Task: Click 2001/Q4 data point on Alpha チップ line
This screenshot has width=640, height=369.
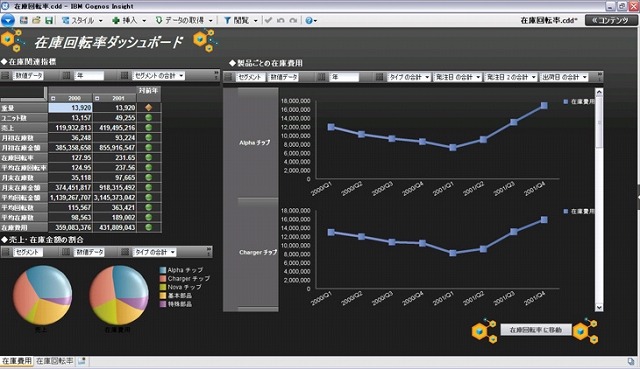Action: [544, 105]
